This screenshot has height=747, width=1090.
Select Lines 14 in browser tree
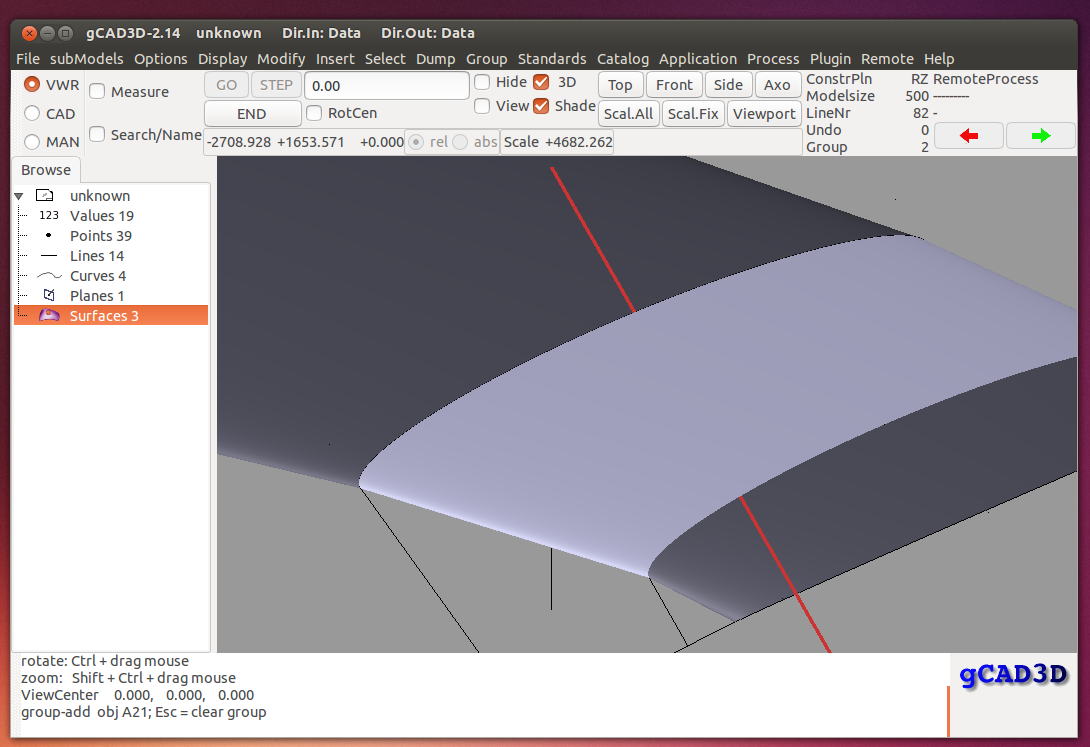(111, 256)
